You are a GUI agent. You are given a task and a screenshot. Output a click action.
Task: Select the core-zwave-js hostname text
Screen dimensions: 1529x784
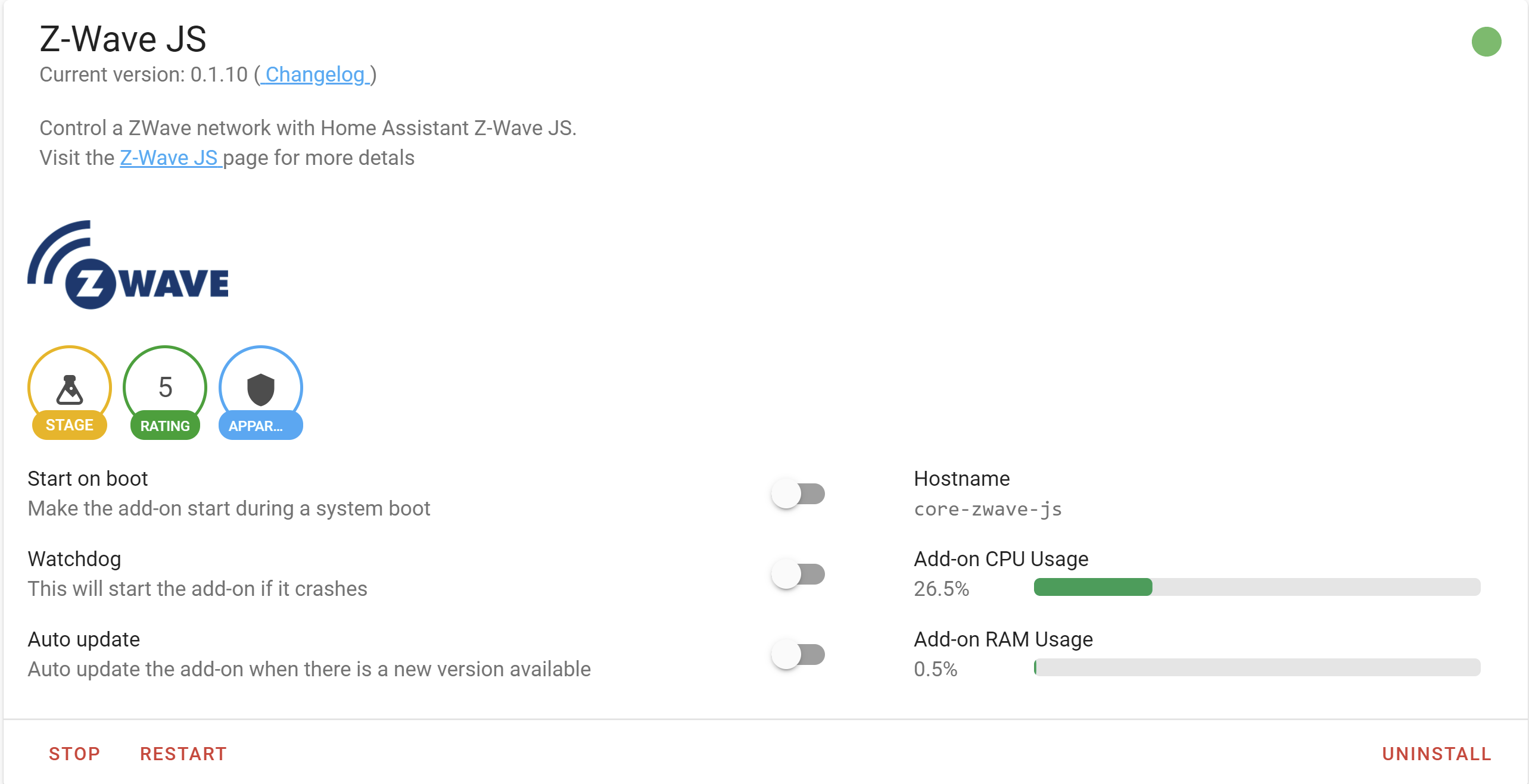pos(988,509)
